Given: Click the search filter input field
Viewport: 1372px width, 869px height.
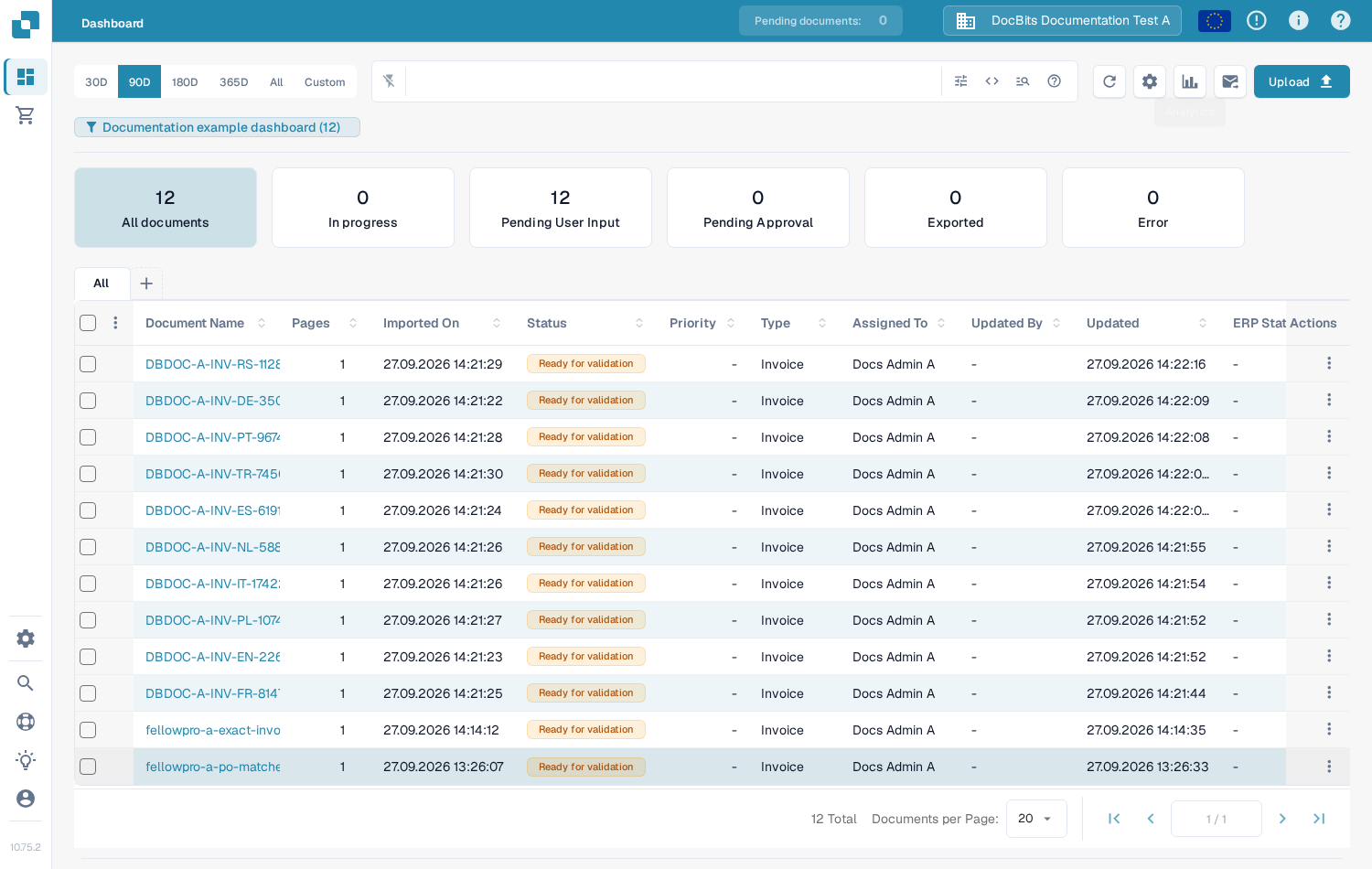Looking at the screenshot, I should (673, 81).
